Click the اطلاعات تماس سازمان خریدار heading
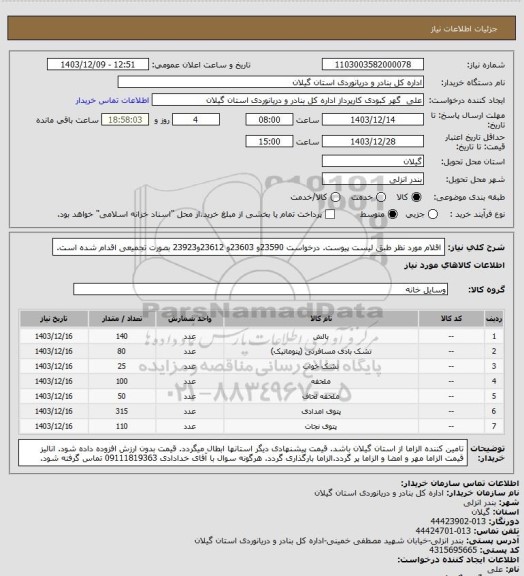The width and height of the screenshot is (524, 576). pos(459,483)
